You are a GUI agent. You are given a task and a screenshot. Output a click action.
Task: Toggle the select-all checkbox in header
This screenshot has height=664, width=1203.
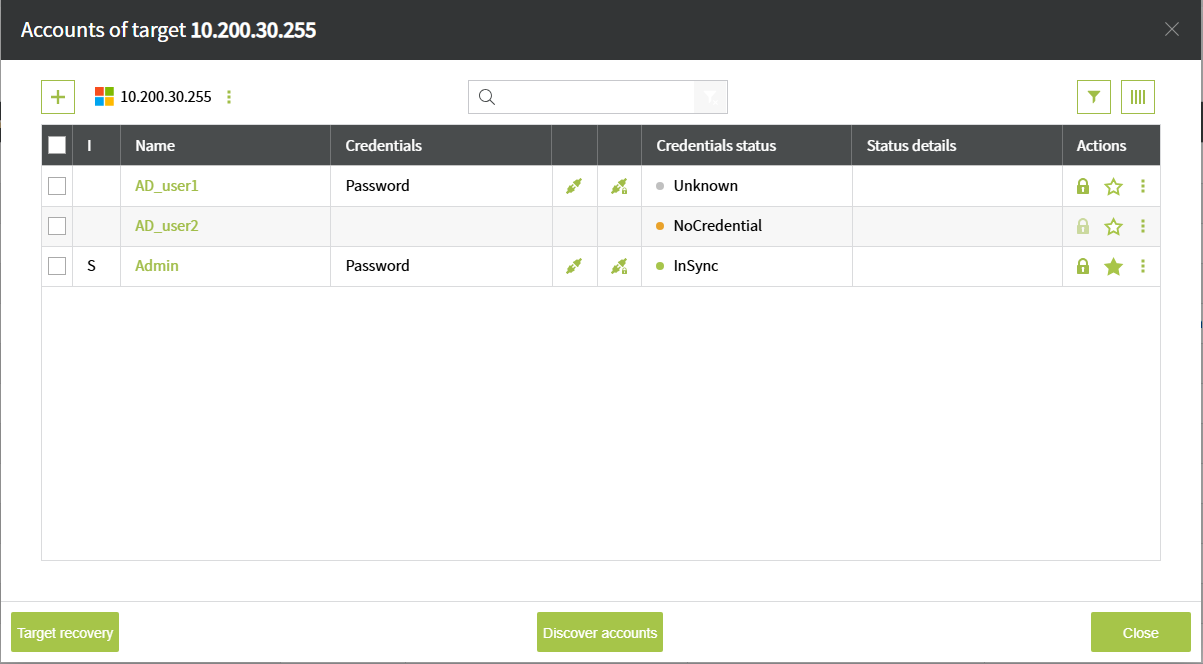57,145
